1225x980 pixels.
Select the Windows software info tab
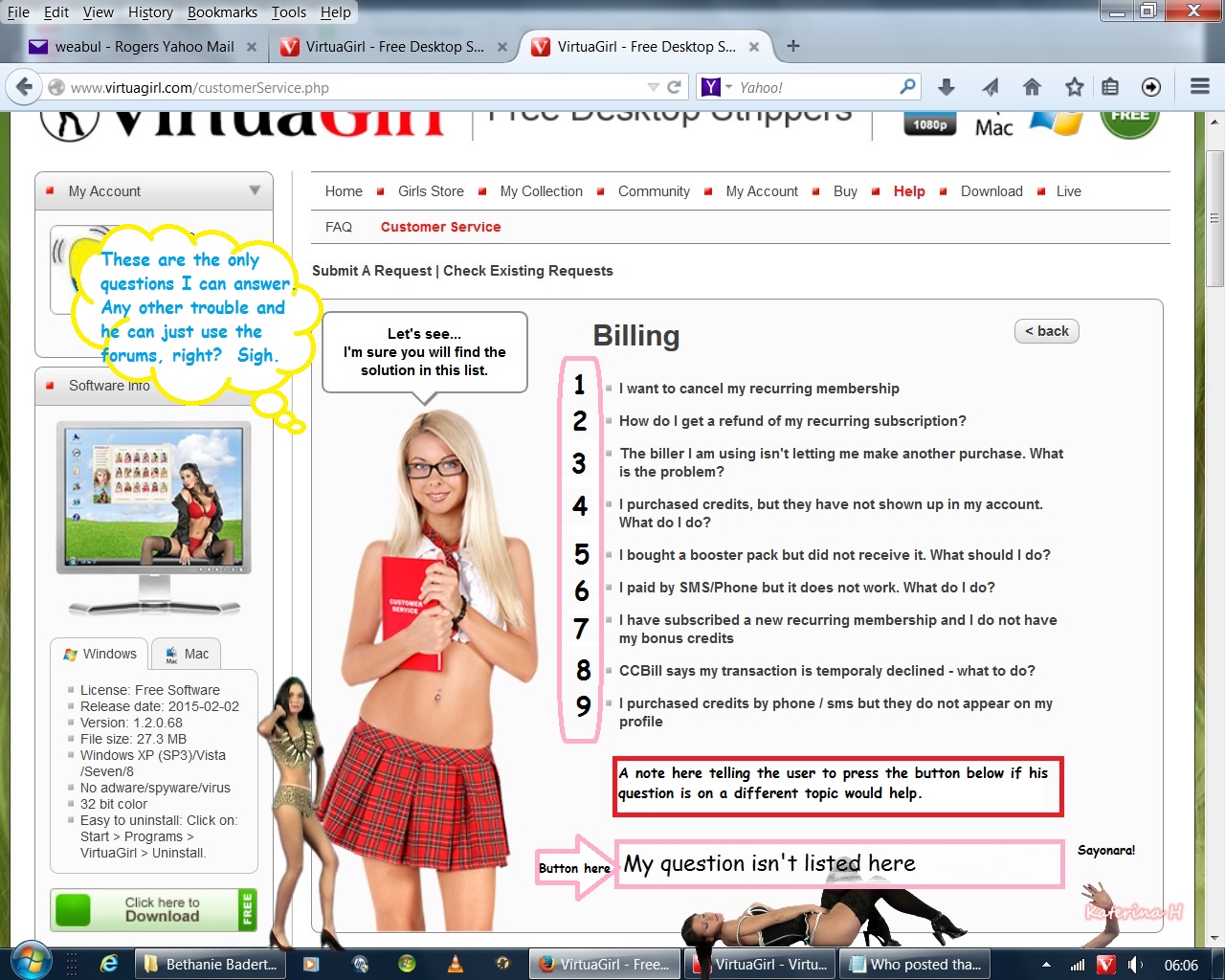[100, 654]
